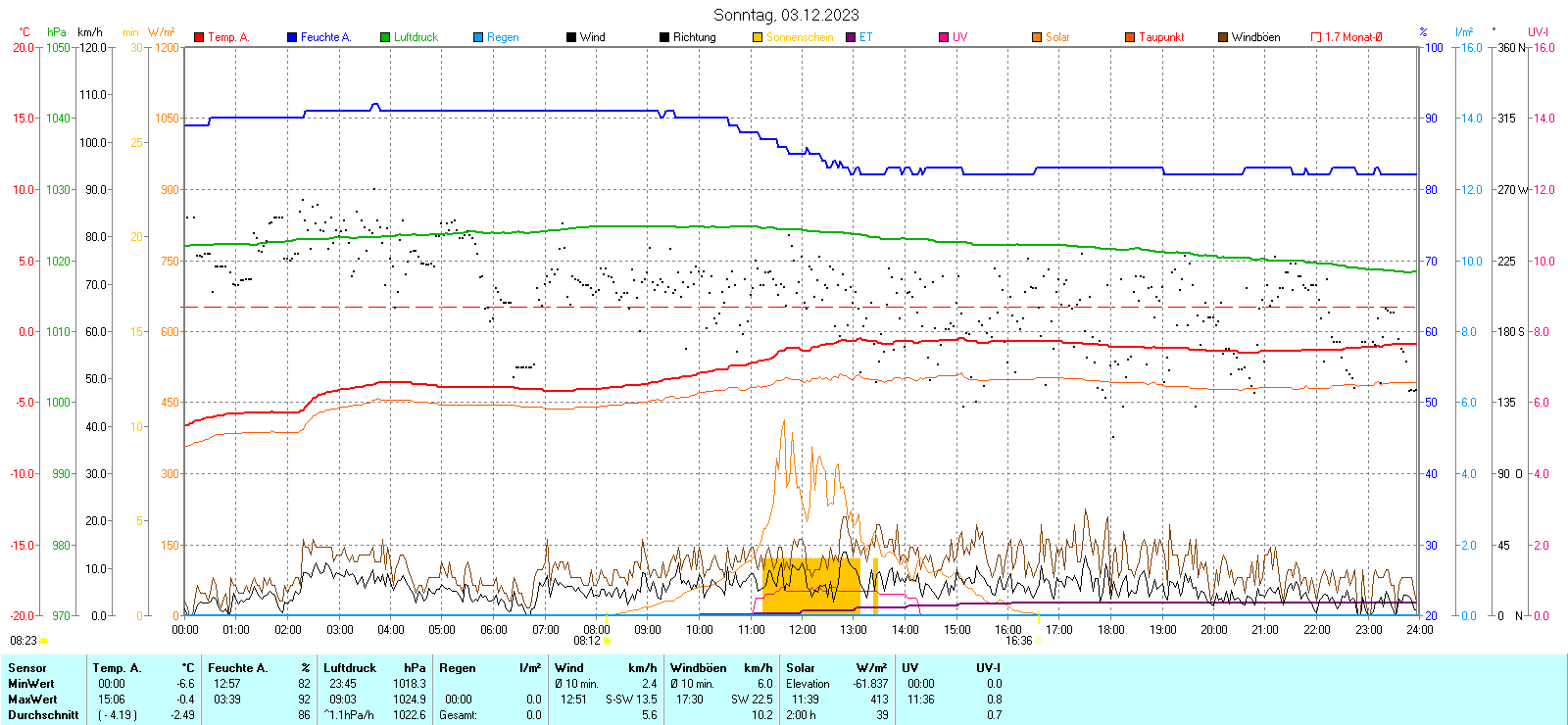Click the chart title Sonntag, 03.12.2023

pos(786,15)
